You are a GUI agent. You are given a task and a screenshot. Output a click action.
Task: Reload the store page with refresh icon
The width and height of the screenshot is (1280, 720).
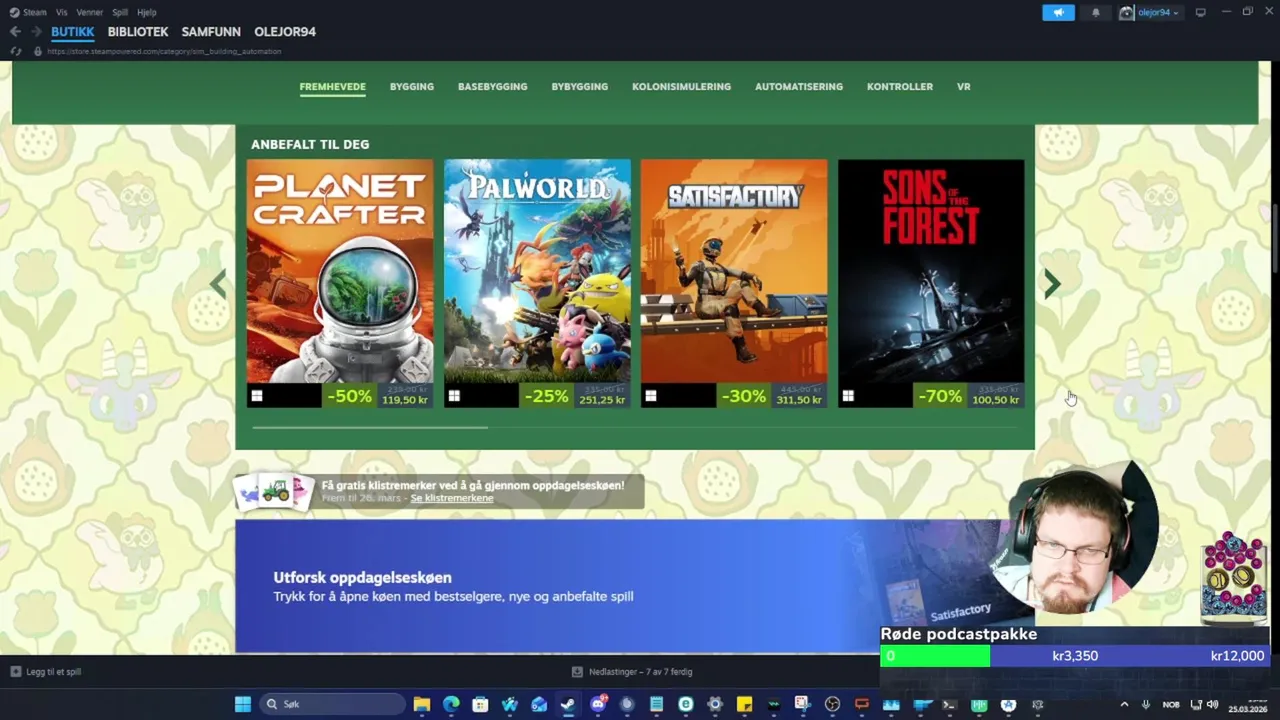click(15, 51)
